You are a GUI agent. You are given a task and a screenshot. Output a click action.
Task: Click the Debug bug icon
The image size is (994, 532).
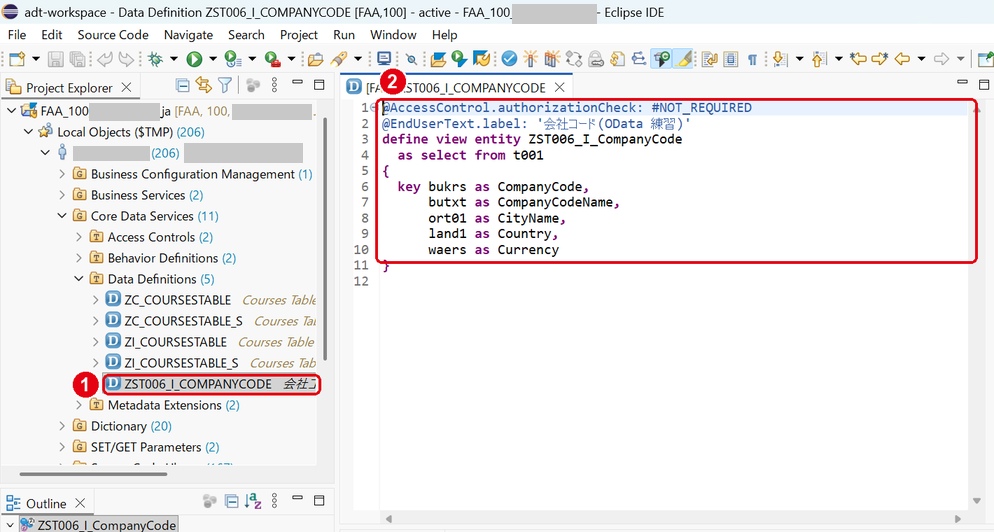point(155,59)
